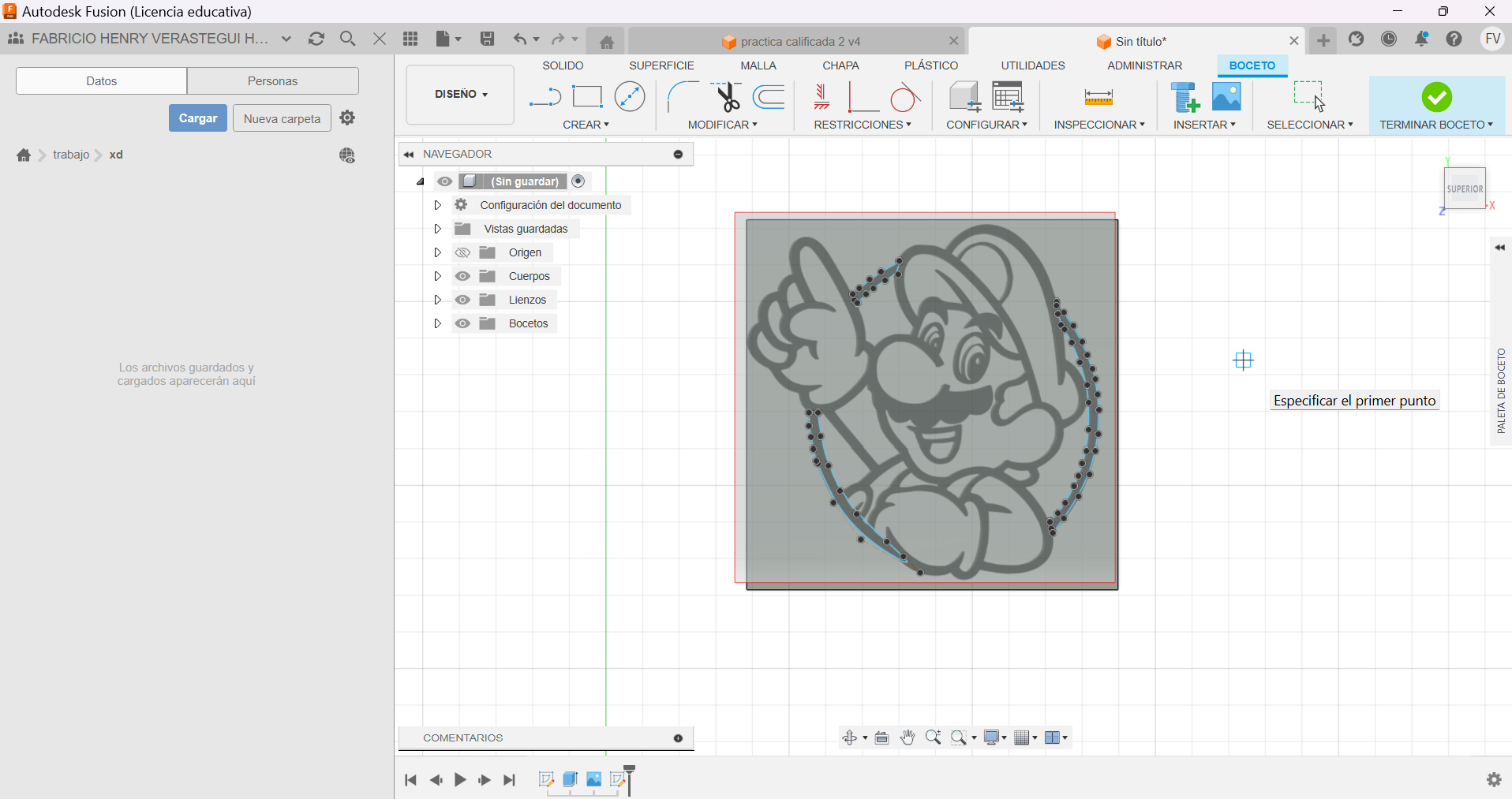Screen dimensions: 1512x799
Task: Activate the (Sin guardar) component radio button
Action: 578,181
